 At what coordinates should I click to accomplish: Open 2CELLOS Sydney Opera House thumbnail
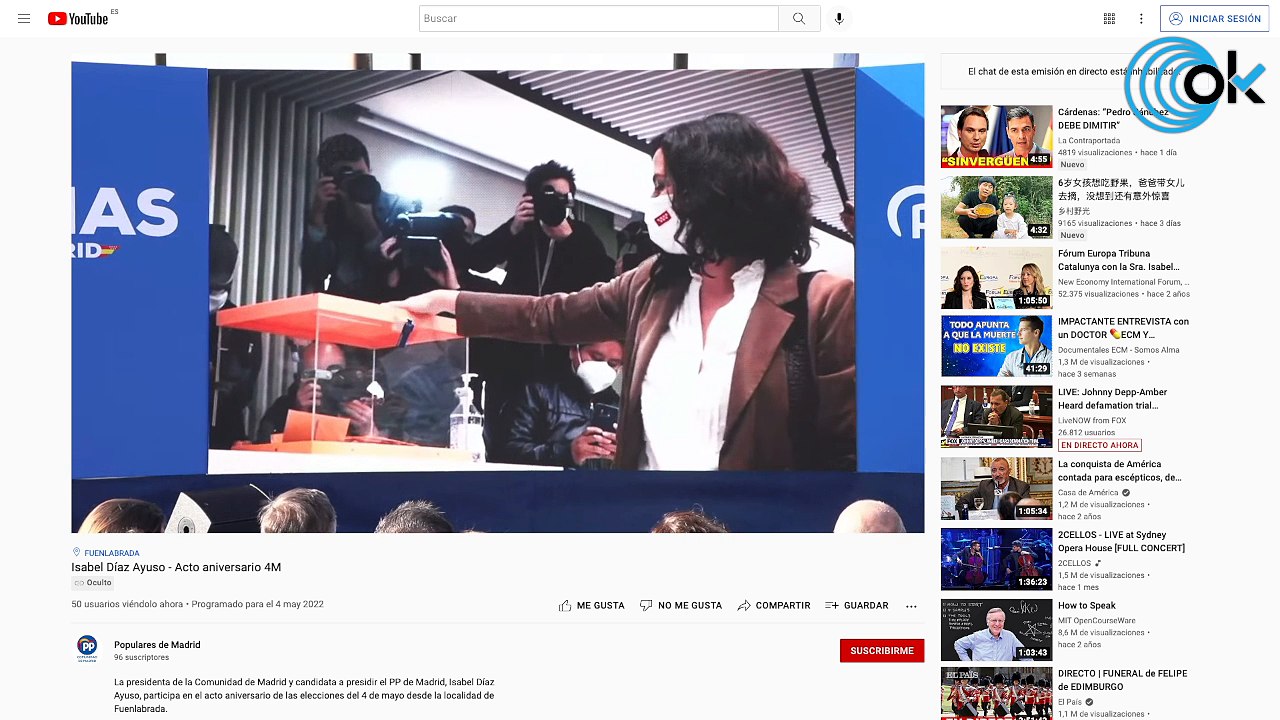996,560
